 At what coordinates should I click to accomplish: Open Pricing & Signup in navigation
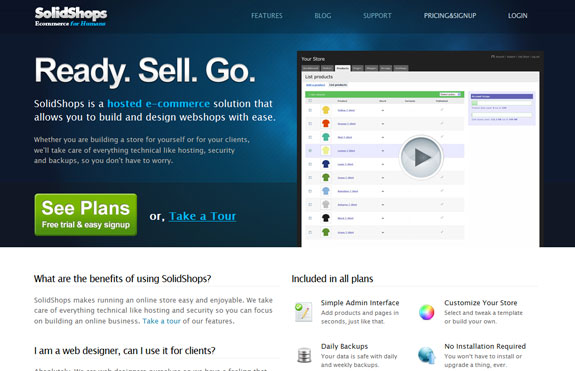pyautogui.click(x=450, y=16)
